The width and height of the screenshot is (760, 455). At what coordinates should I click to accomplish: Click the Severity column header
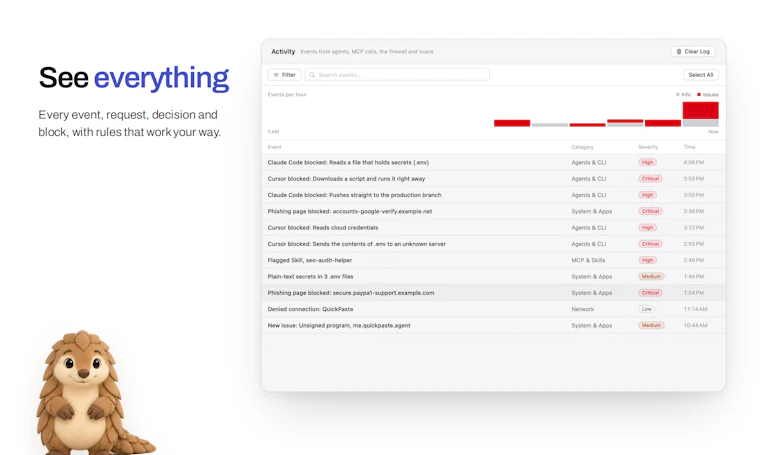pos(648,147)
